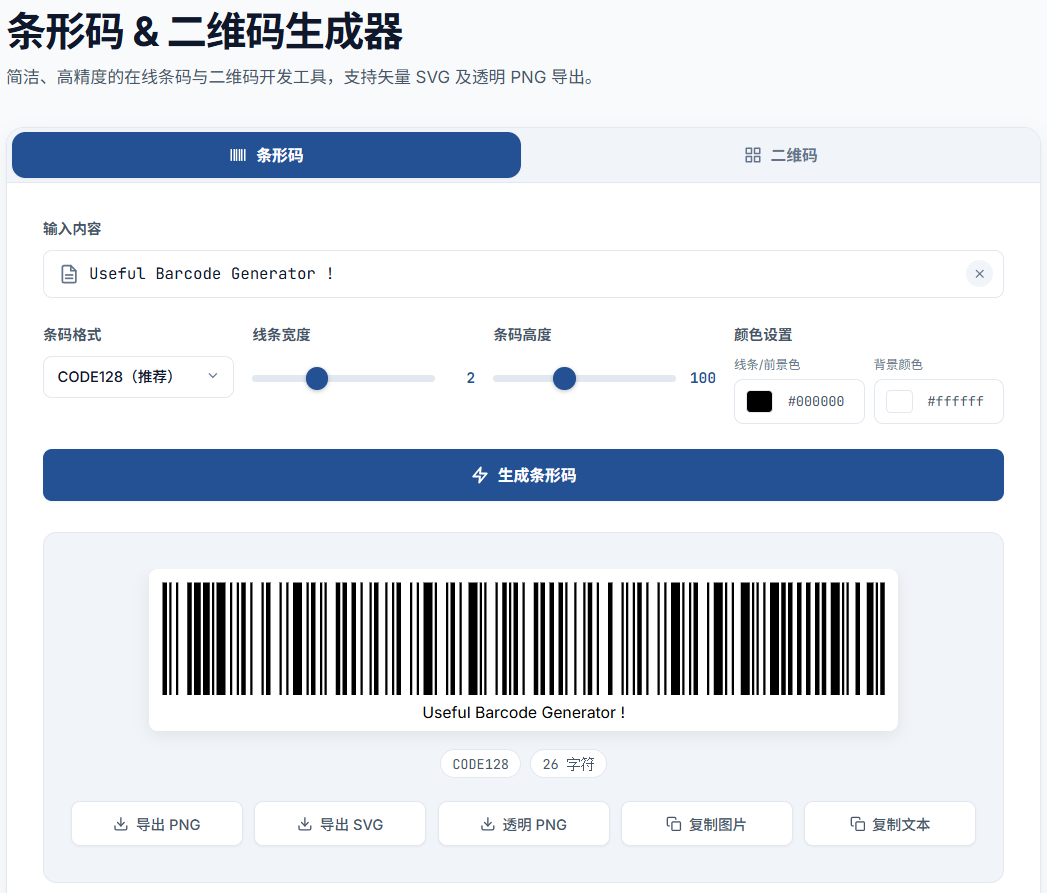Image resolution: width=1047 pixels, height=893 pixels.
Task: Switch to the 条形码 tab
Action: point(266,155)
